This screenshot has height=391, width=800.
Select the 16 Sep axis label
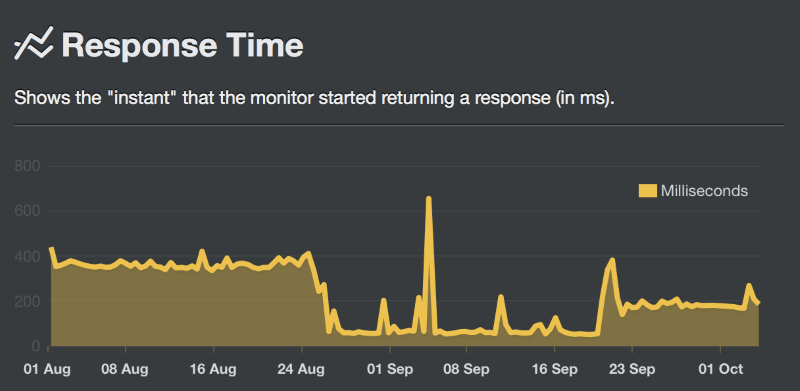(x=554, y=369)
